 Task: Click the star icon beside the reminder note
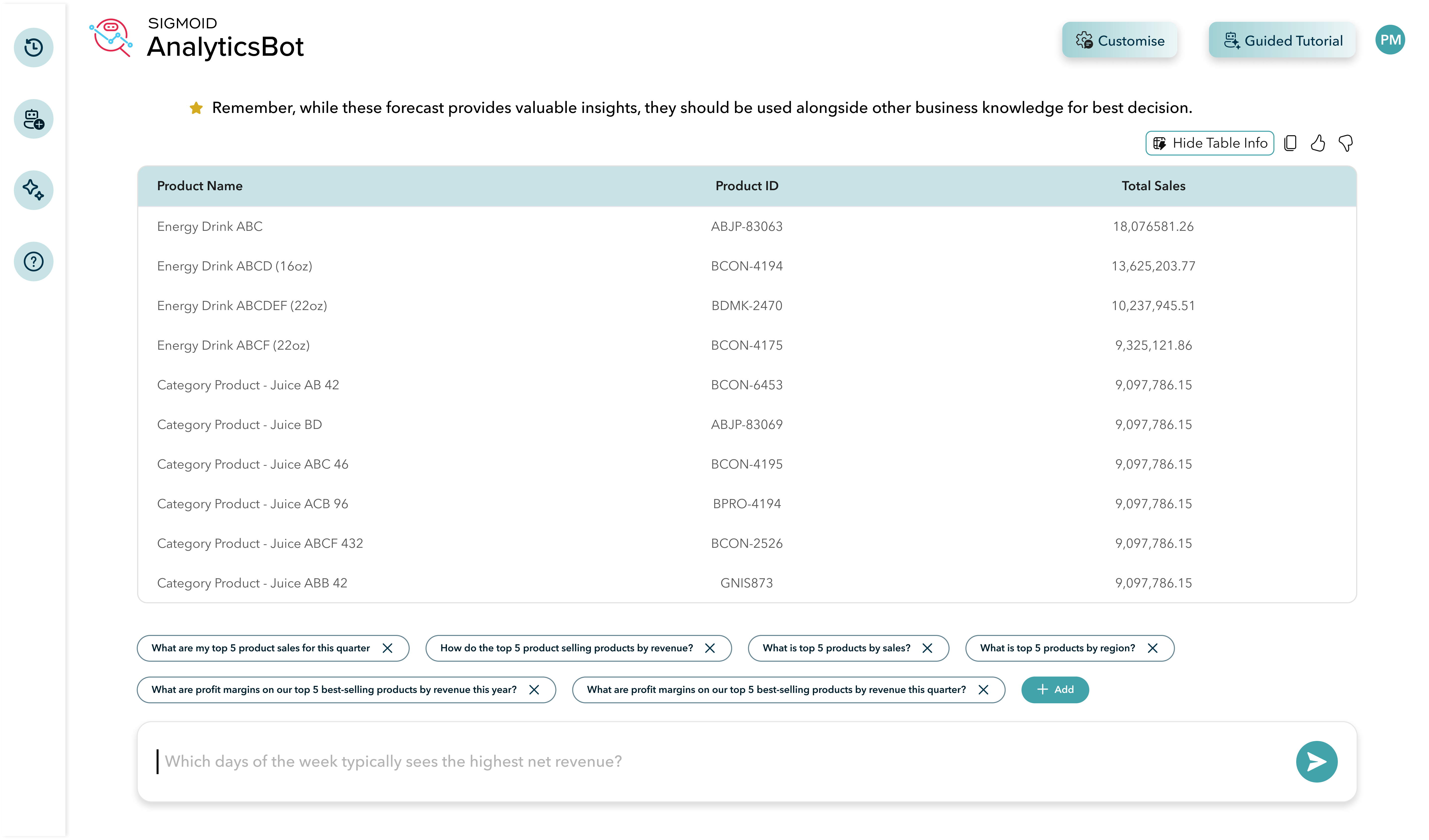196,108
